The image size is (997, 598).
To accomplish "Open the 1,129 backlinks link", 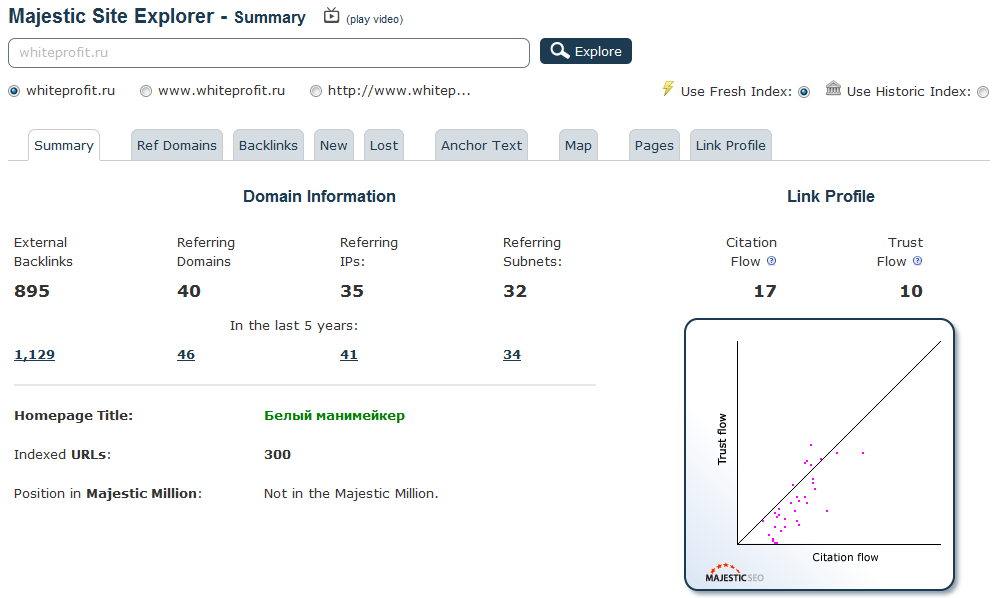I will coord(34,355).
